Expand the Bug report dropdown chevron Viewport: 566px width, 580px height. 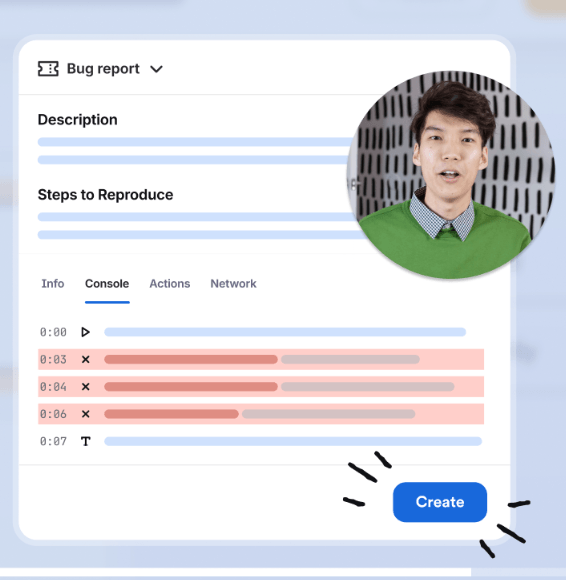click(x=156, y=69)
